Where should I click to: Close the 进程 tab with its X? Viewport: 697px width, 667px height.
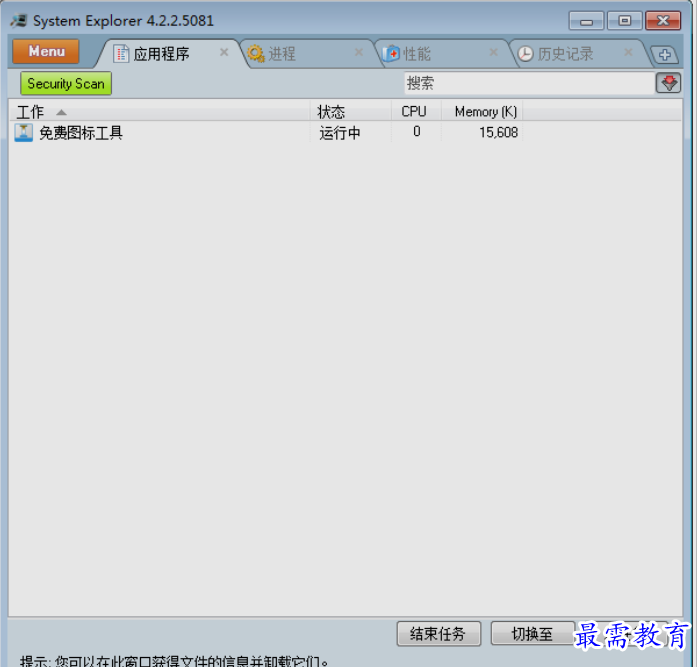coord(359,52)
